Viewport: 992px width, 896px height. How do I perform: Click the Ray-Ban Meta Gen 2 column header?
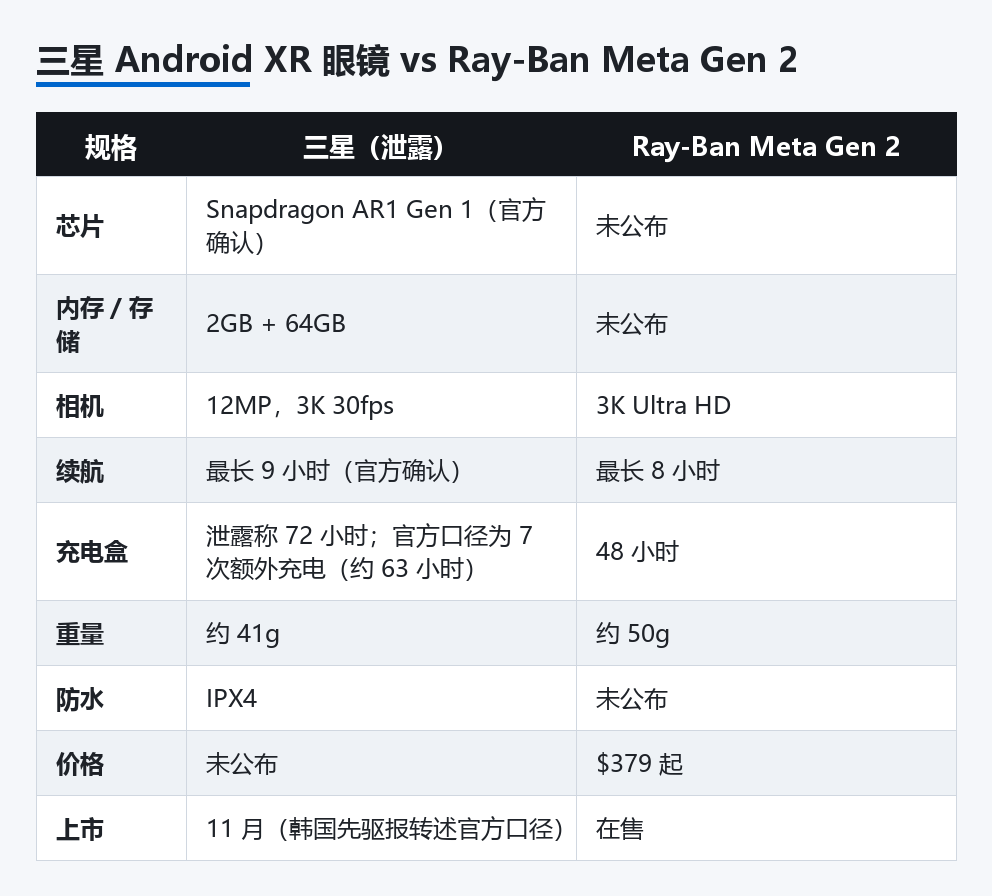(766, 145)
